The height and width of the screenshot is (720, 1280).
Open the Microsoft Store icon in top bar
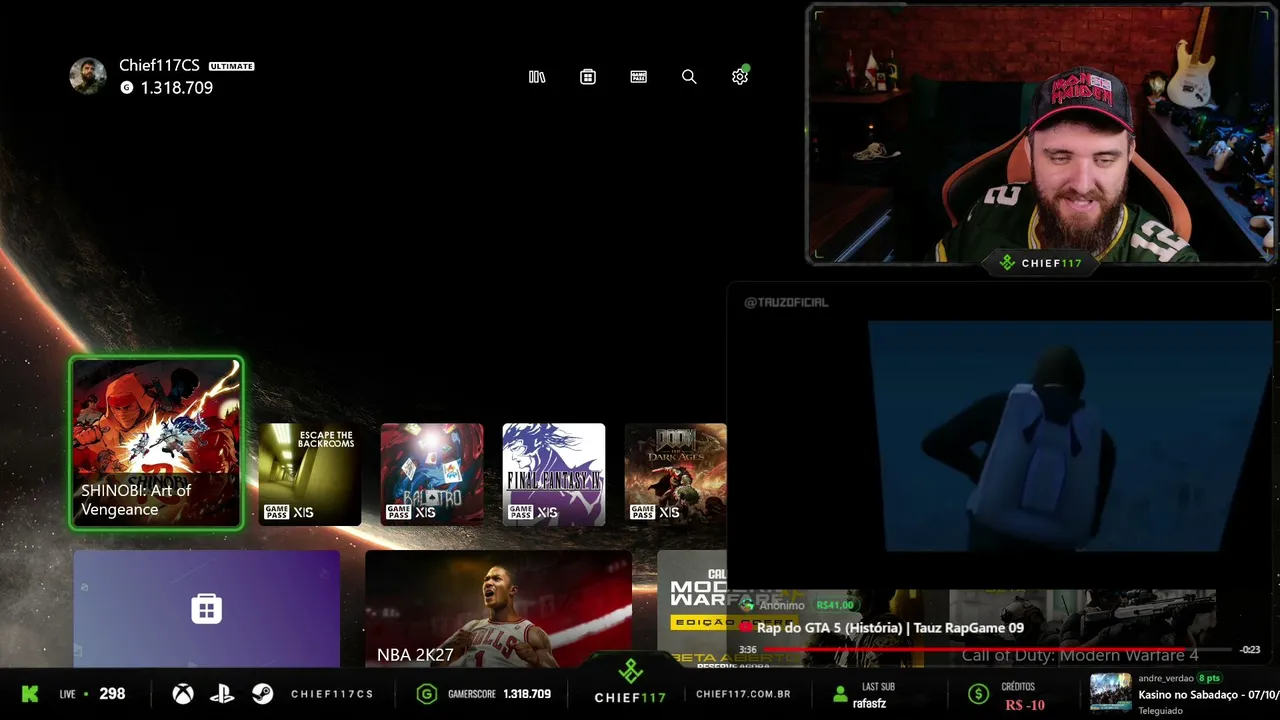[588, 77]
